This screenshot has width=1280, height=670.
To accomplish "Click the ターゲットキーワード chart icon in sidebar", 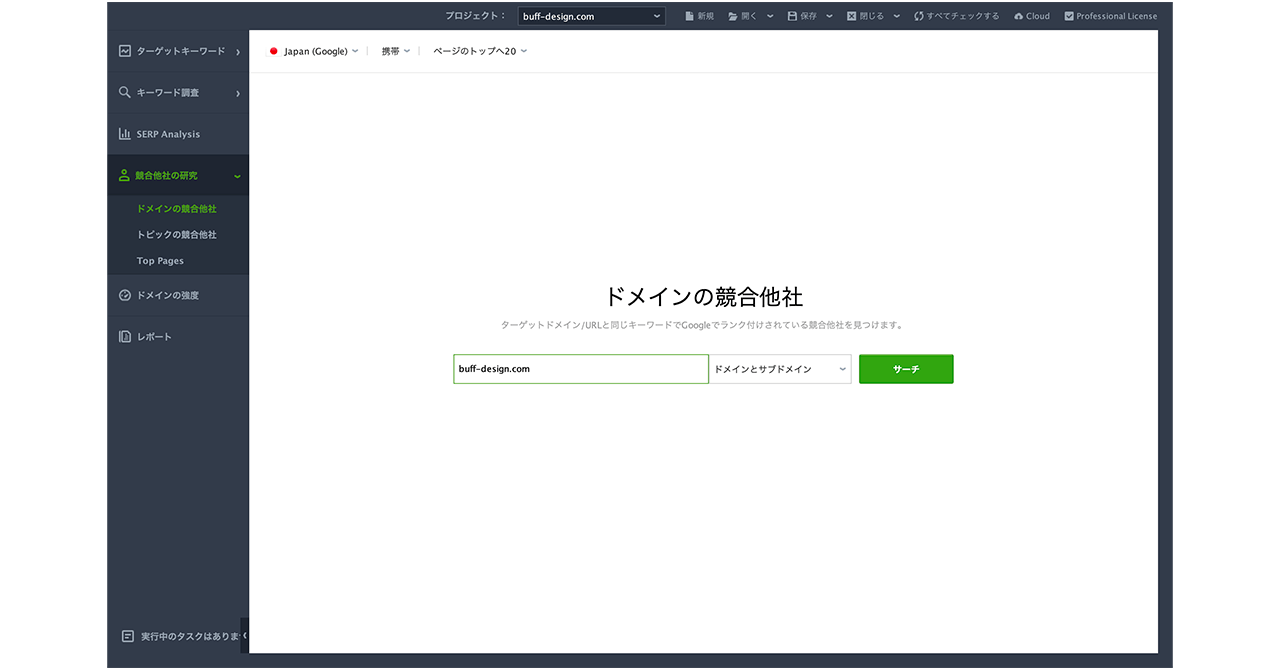I will click(125, 51).
